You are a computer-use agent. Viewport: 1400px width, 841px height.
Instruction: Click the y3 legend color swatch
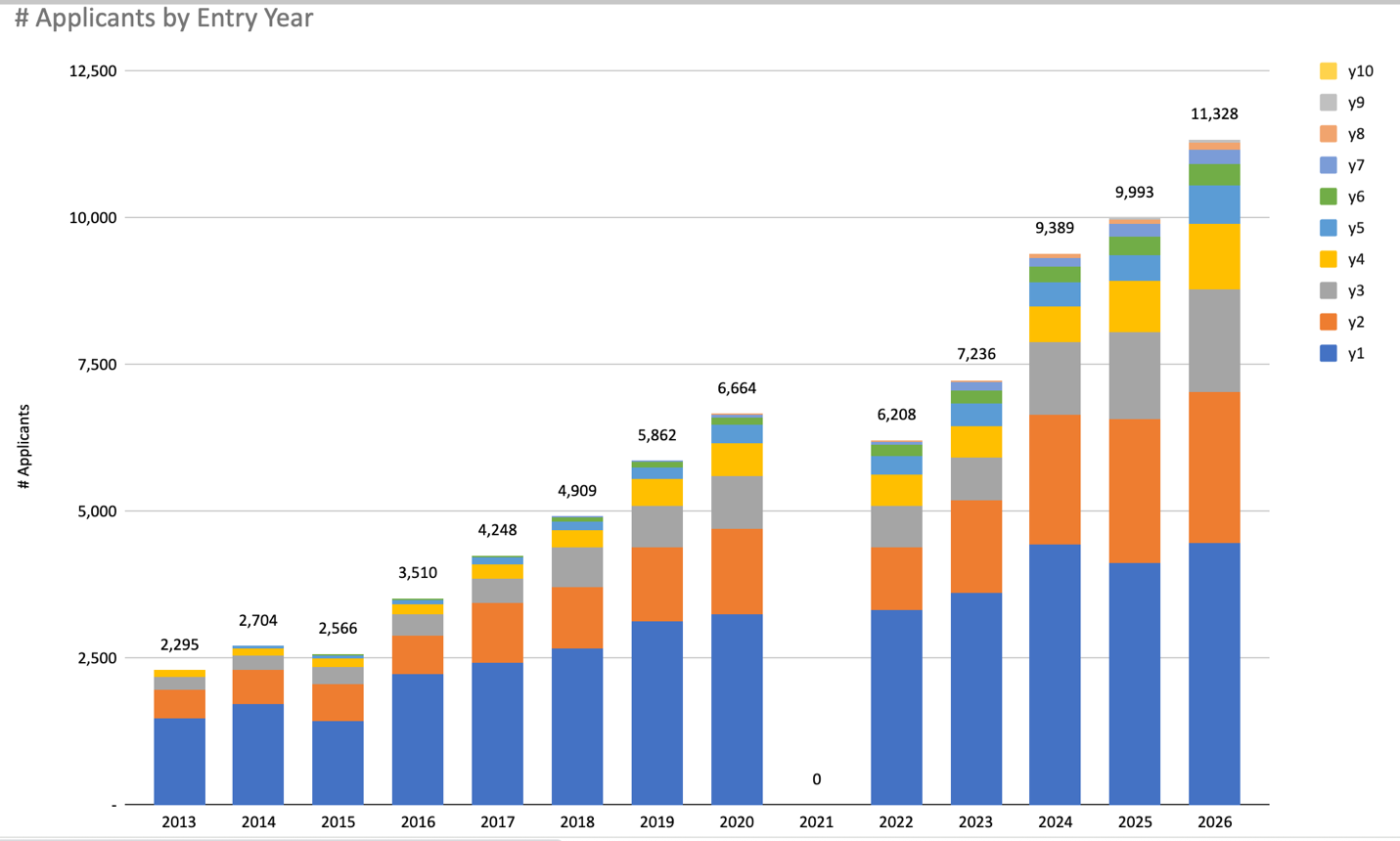pyautogui.click(x=1328, y=290)
